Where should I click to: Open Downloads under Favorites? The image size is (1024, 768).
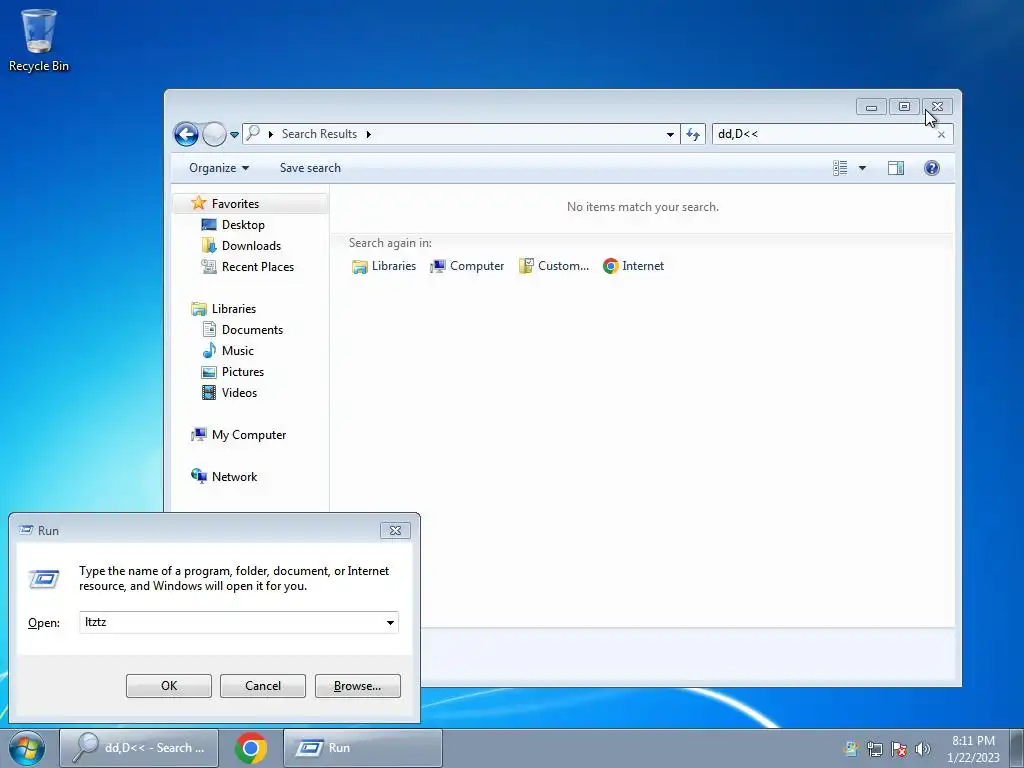tap(251, 246)
